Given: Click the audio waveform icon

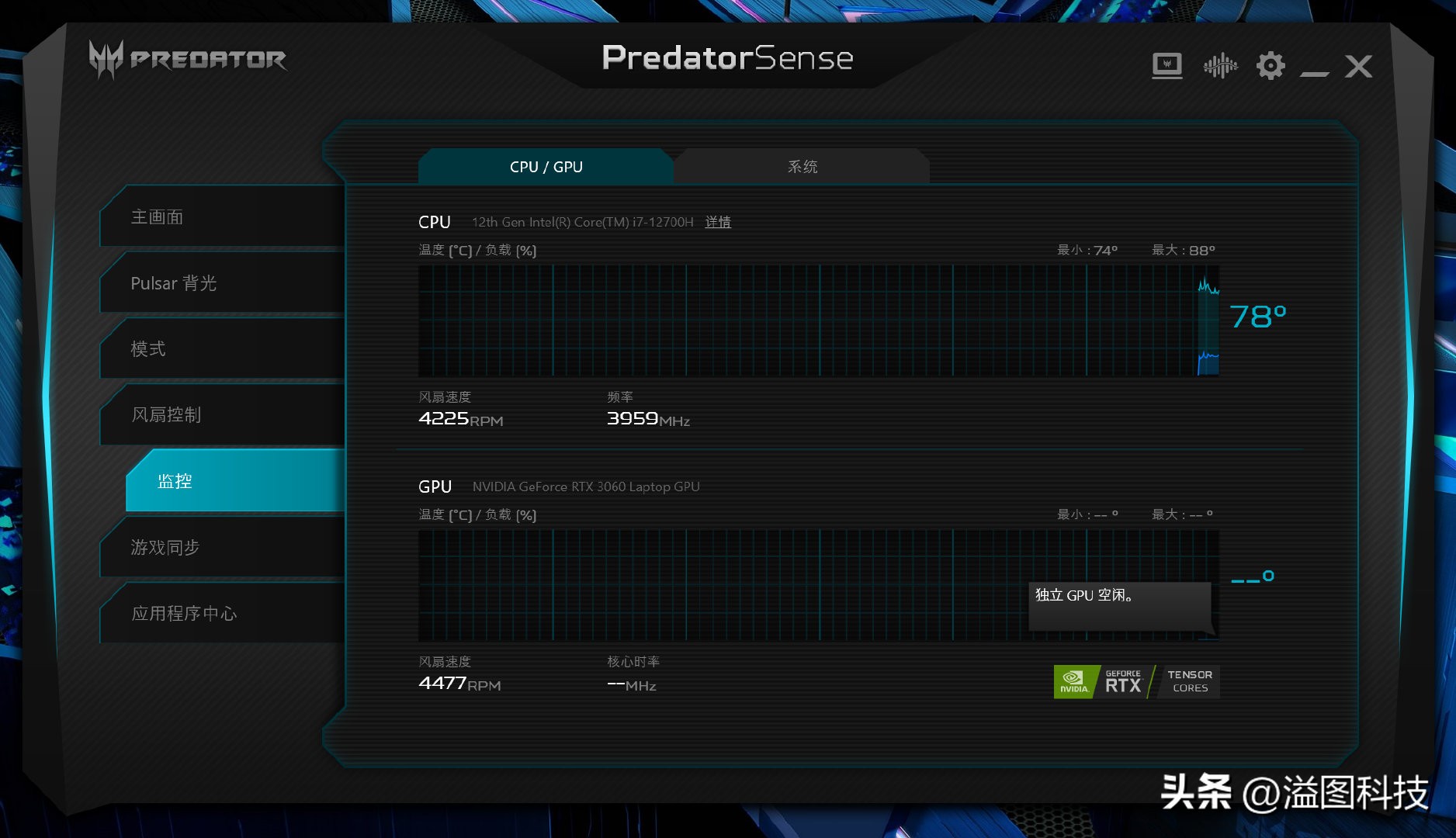Looking at the screenshot, I should pyautogui.click(x=1220, y=66).
